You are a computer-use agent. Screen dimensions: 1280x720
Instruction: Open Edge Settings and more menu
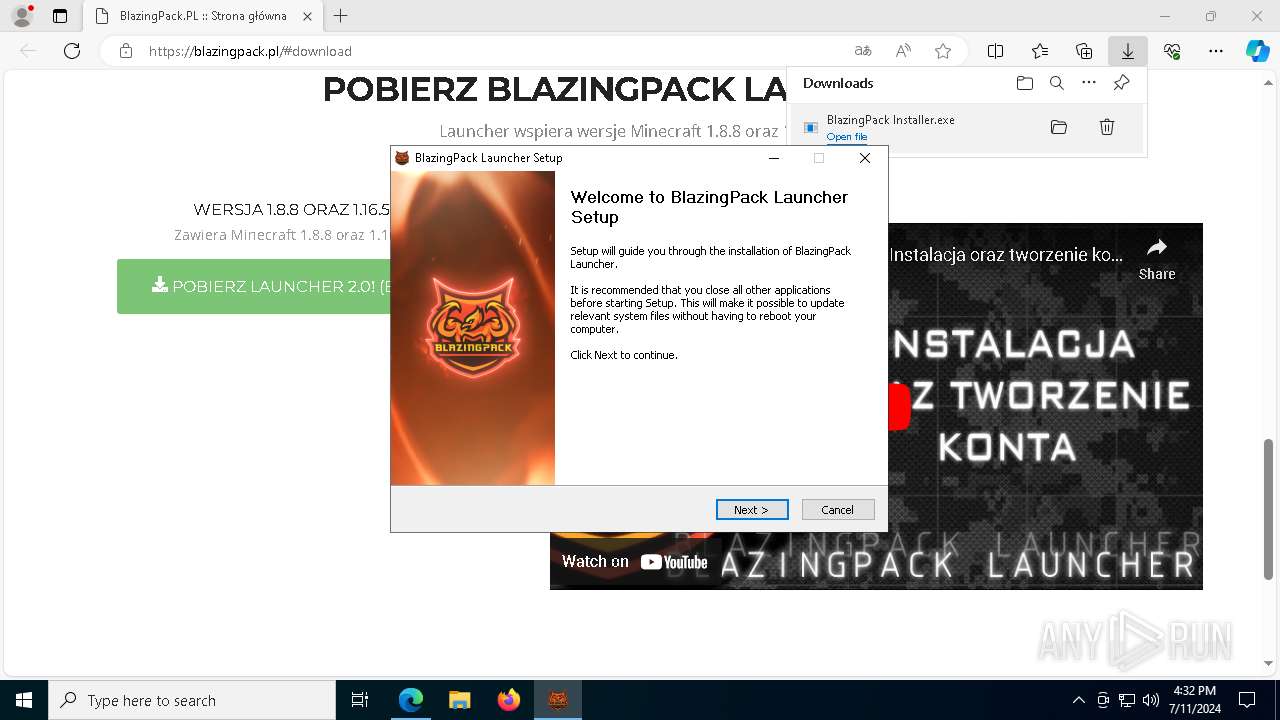click(x=1215, y=51)
